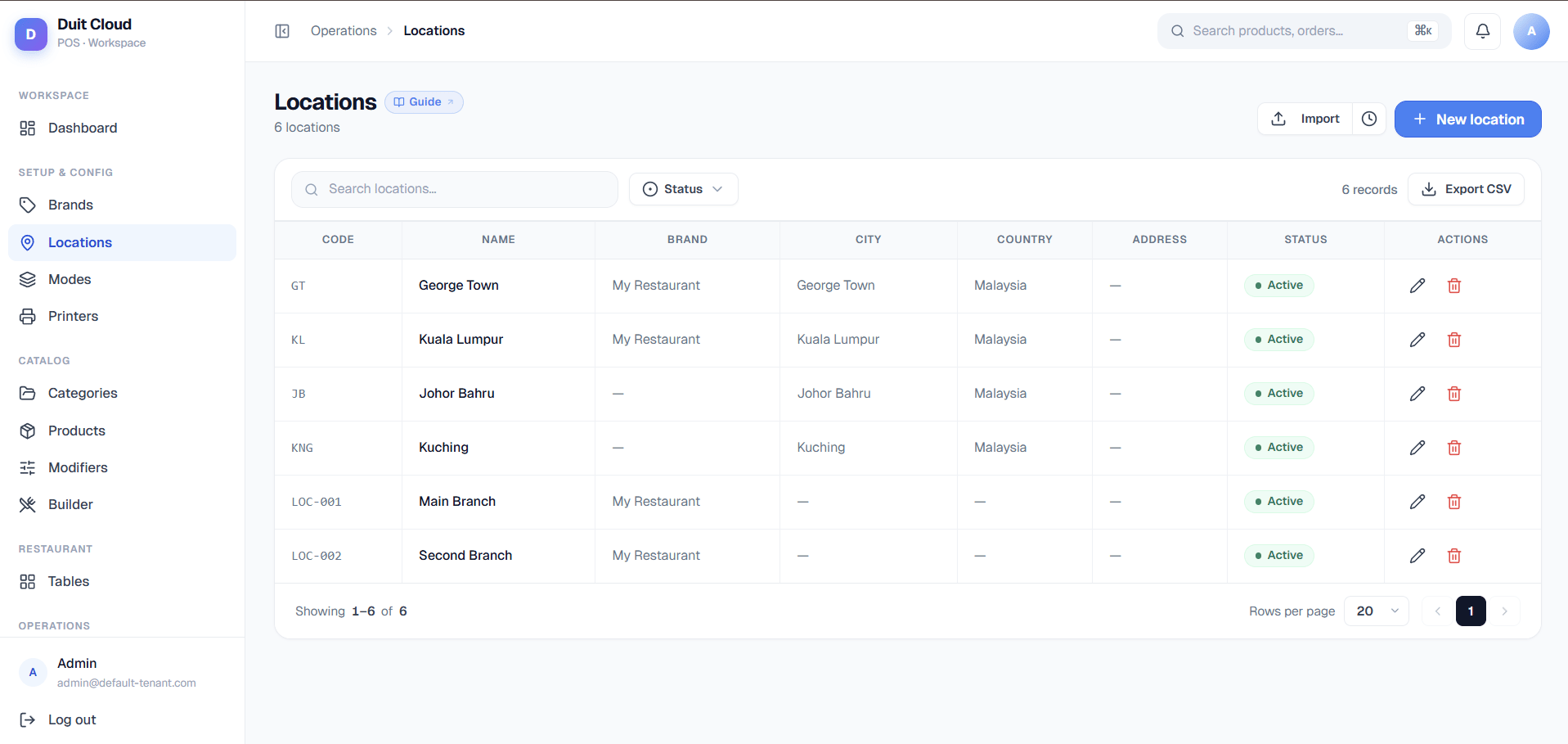Click the Operations breadcrumb
The width and height of the screenshot is (1568, 744).
tap(344, 31)
